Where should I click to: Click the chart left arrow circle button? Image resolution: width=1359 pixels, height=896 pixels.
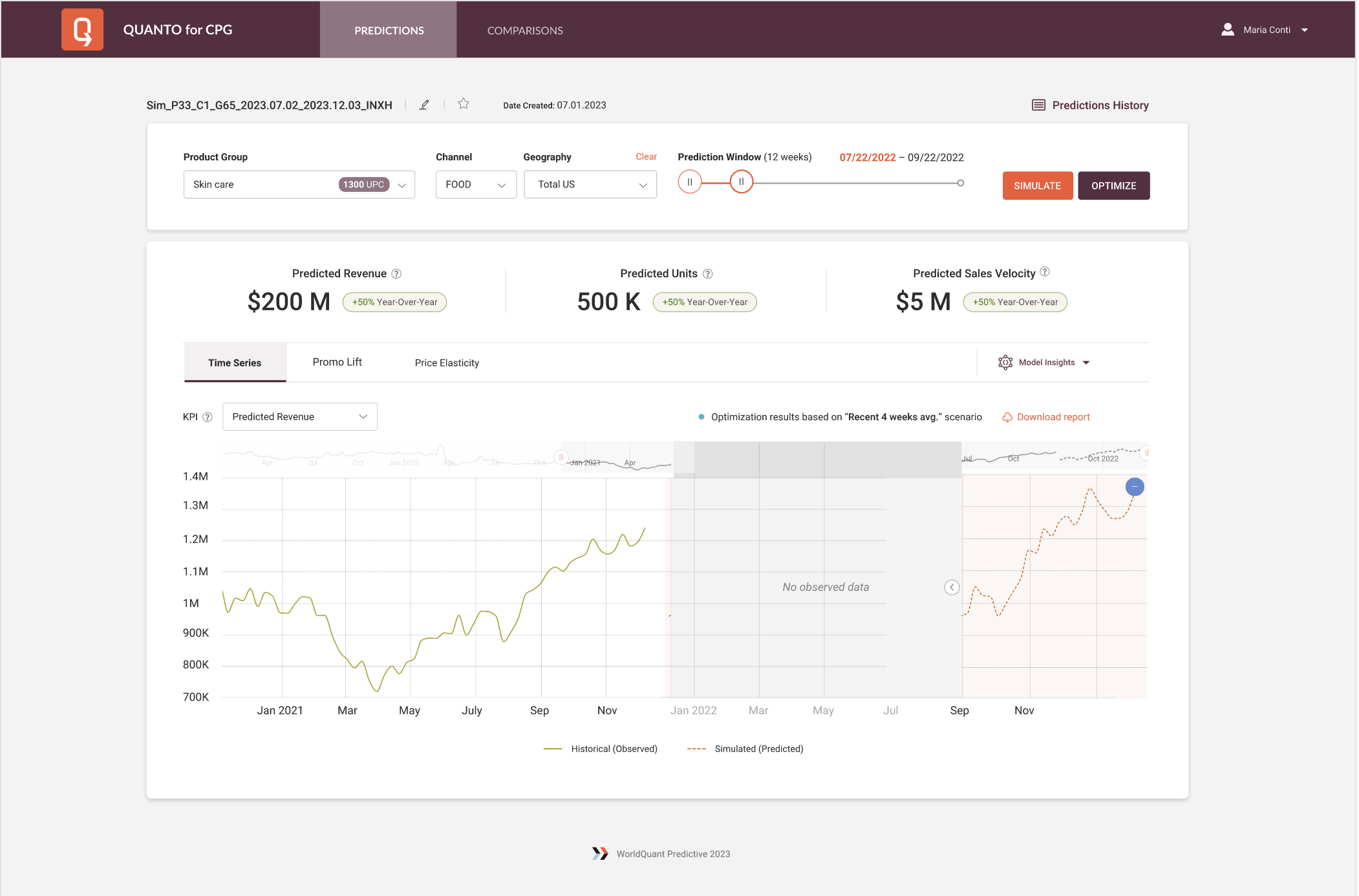coord(951,587)
